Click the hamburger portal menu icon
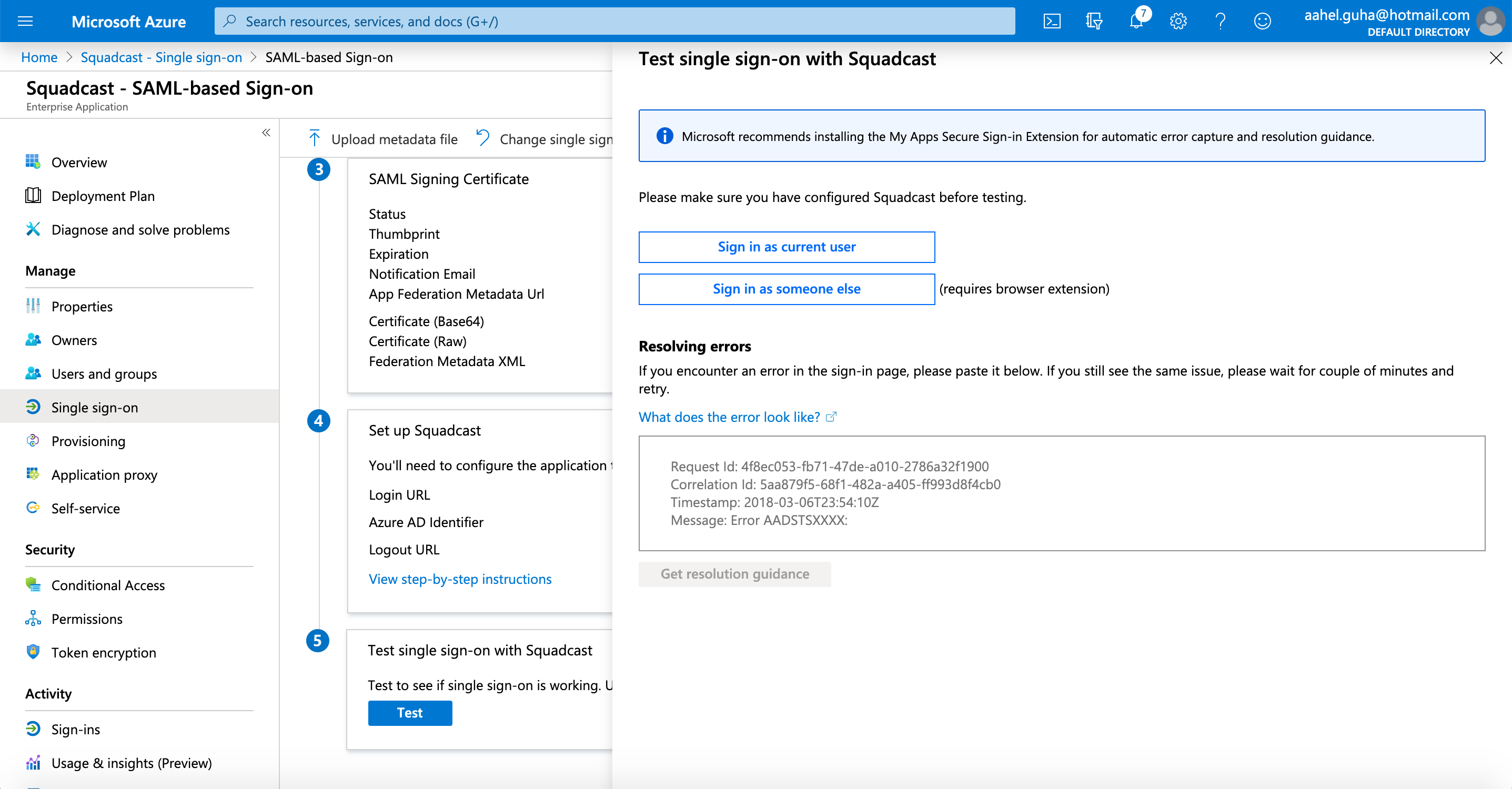1512x789 pixels. [x=25, y=22]
